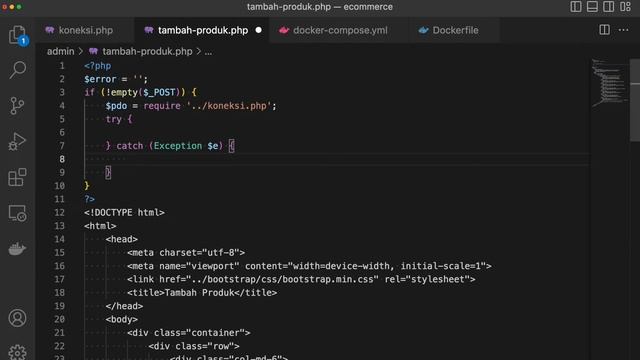
Task: Open editor More Actions menu
Action: 623,30
